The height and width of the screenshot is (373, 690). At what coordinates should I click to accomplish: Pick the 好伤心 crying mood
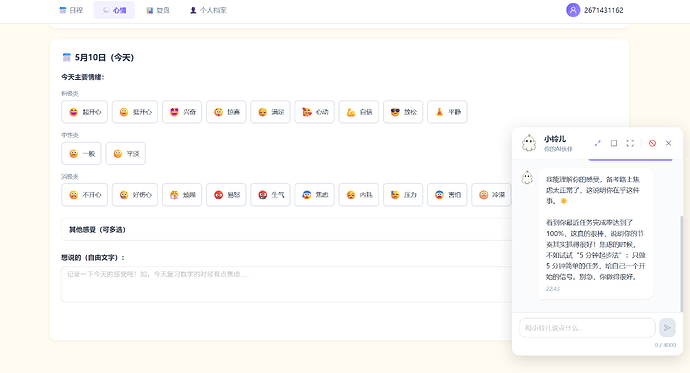coord(135,195)
